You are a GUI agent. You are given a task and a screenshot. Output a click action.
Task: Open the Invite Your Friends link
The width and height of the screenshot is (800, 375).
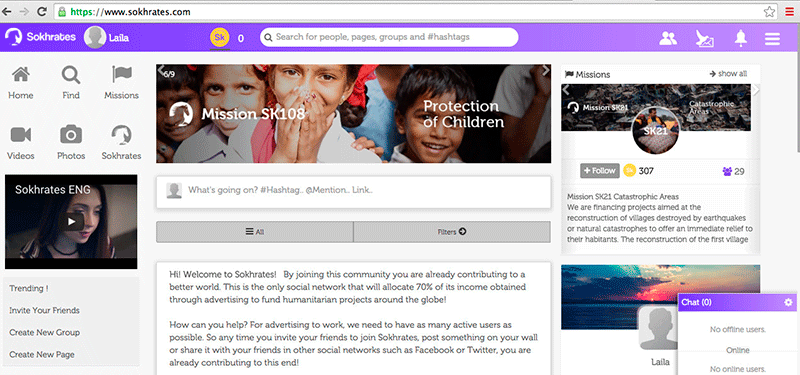pos(44,310)
